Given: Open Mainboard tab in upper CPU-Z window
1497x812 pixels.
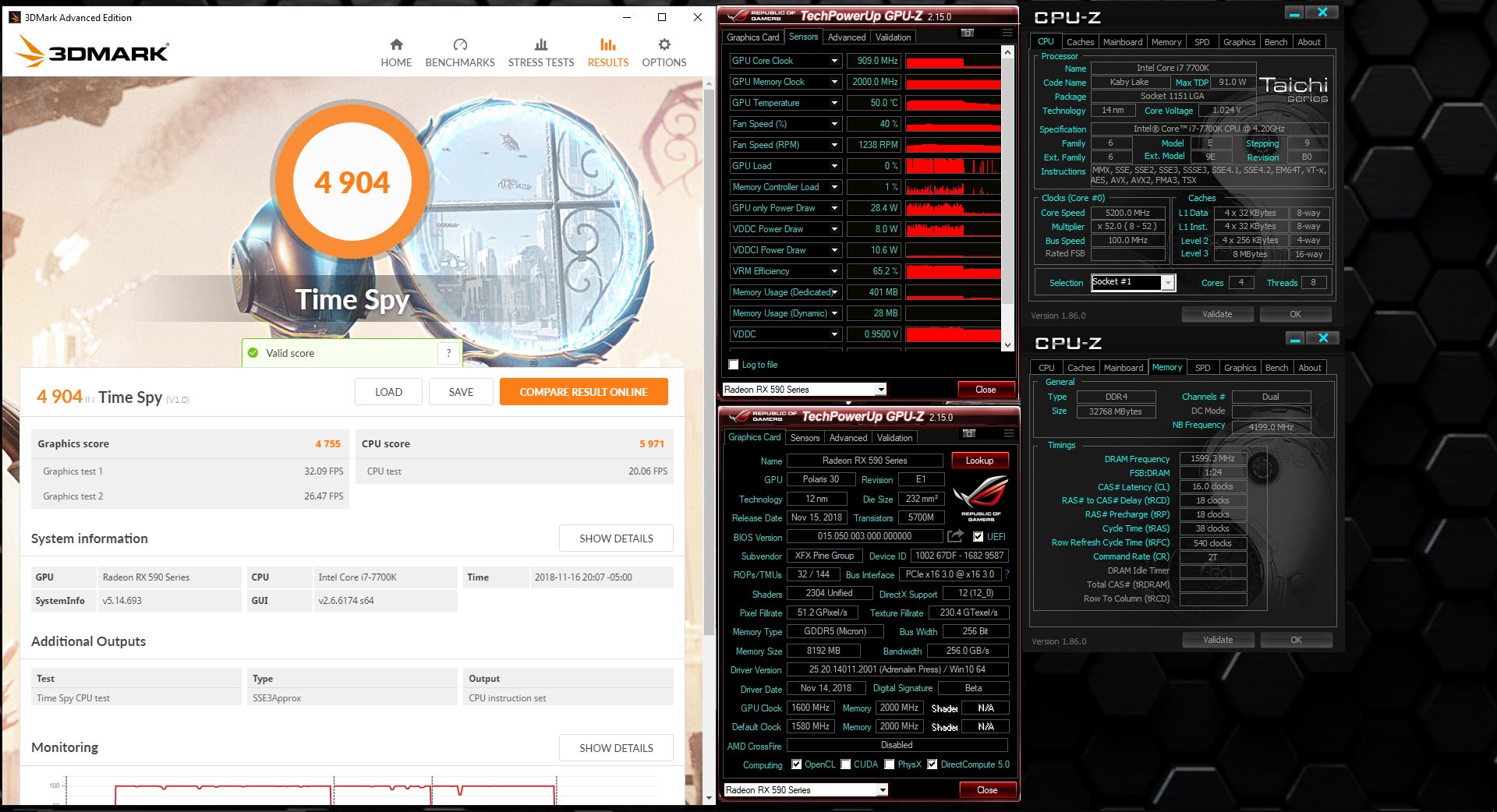Looking at the screenshot, I should [x=1123, y=42].
